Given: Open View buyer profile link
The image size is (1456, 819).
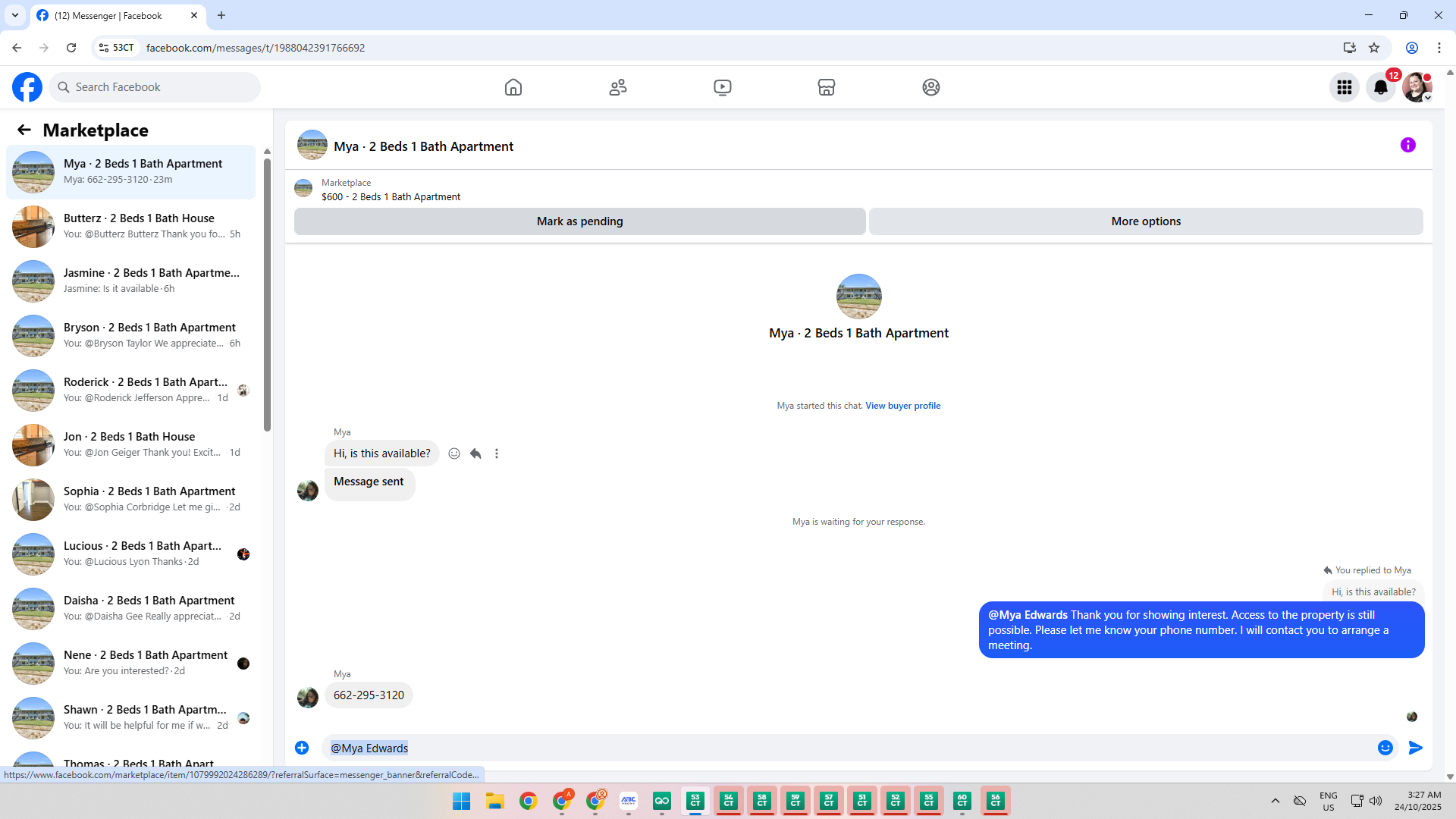Looking at the screenshot, I should [902, 406].
